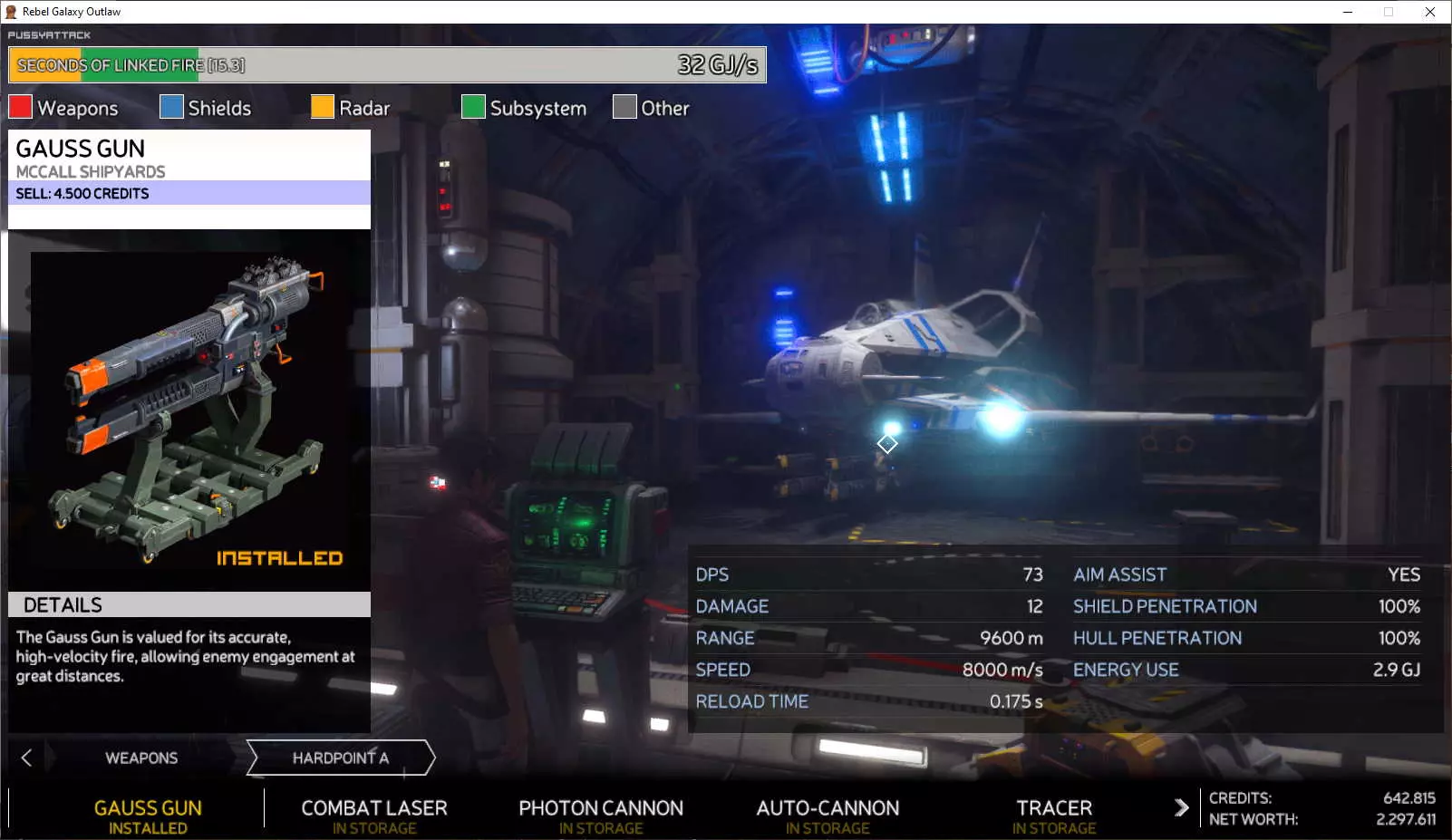Click the Gauss Gun description text

(x=185, y=657)
